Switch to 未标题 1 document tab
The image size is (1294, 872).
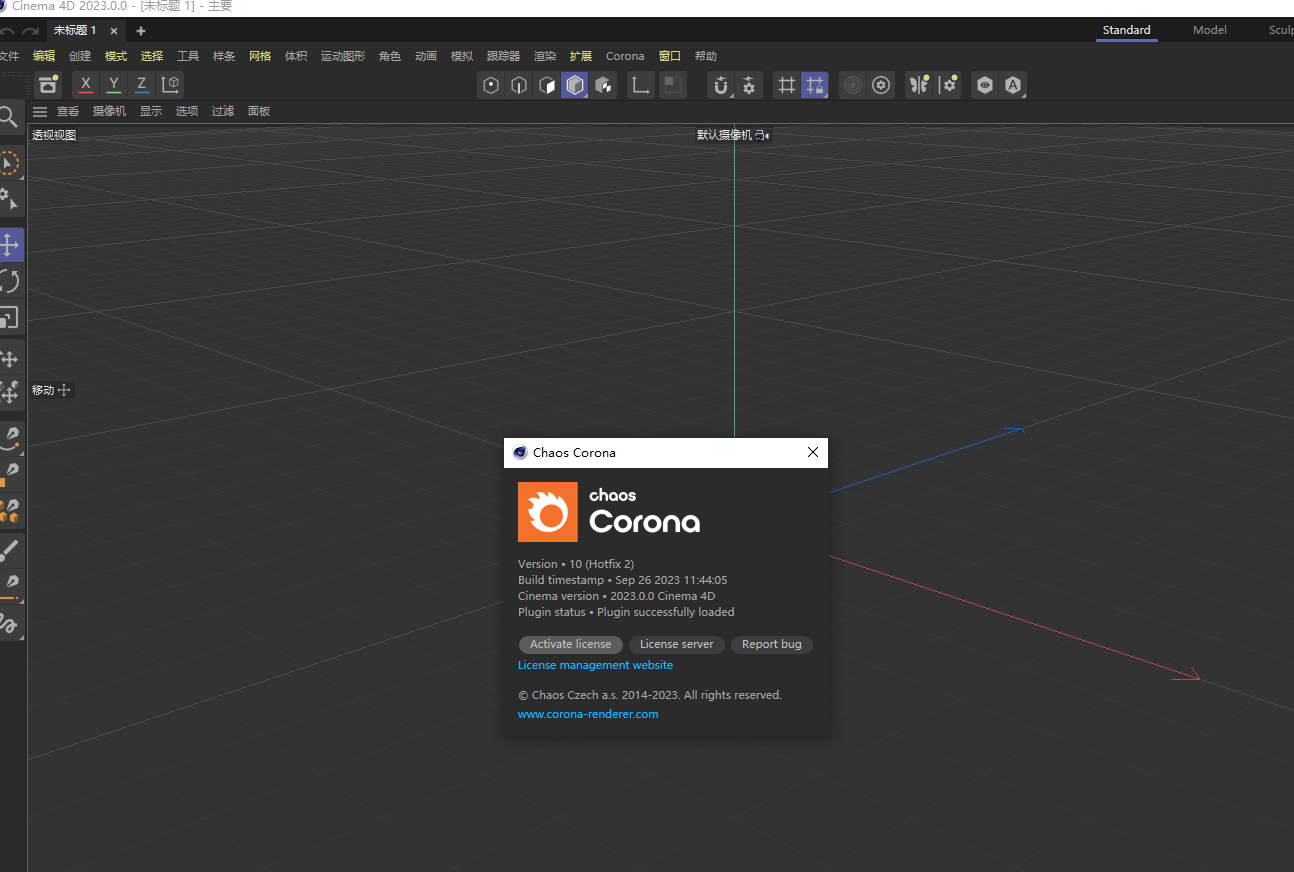click(x=75, y=31)
